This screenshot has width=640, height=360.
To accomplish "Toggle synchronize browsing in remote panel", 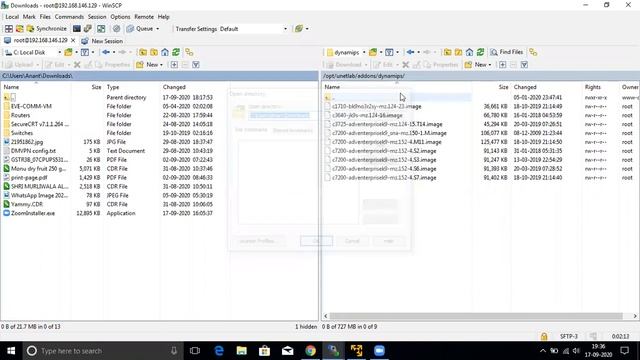I will click(x=533, y=52).
